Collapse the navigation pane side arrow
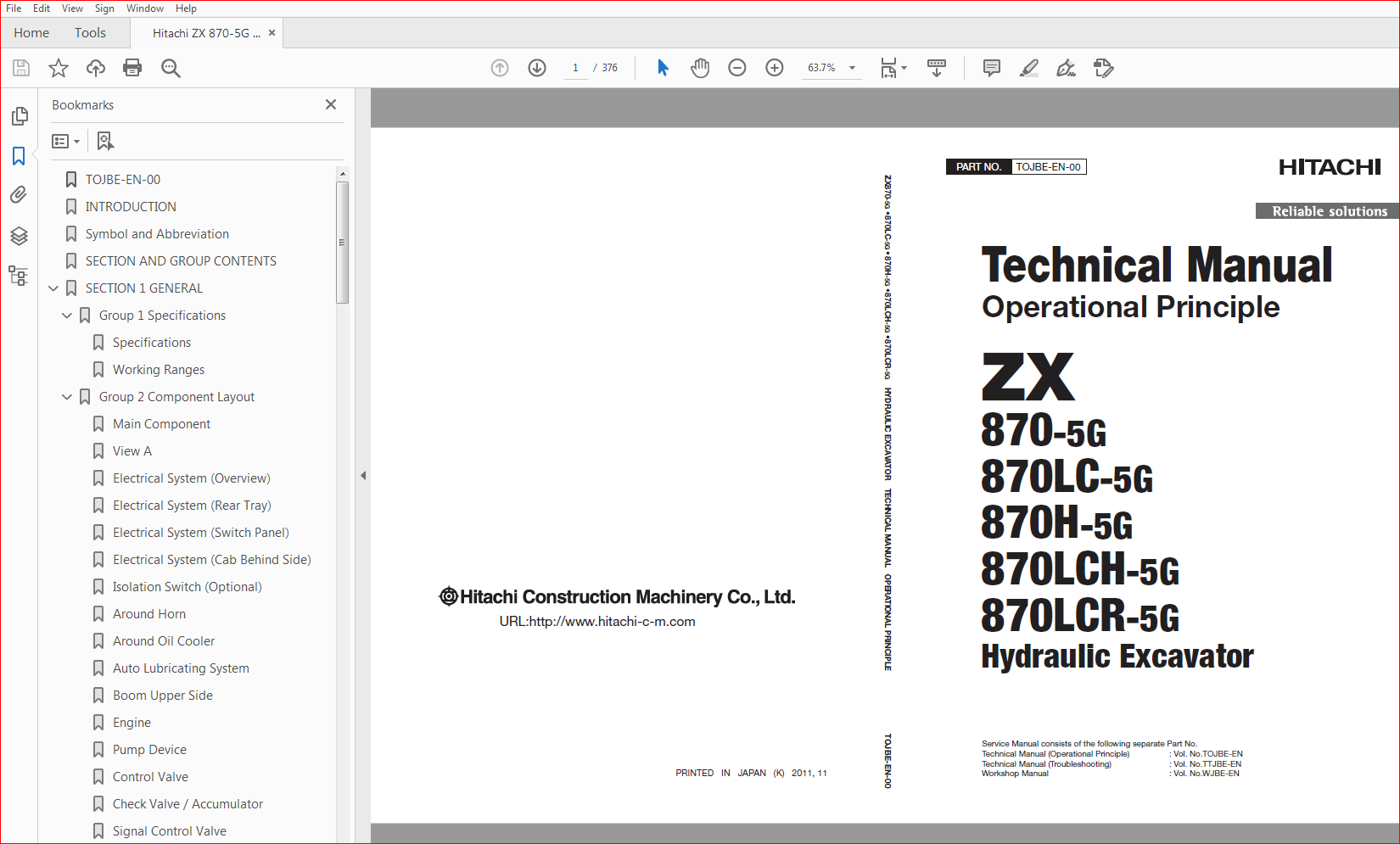Screen dimensions: 1400x844 [363, 475]
